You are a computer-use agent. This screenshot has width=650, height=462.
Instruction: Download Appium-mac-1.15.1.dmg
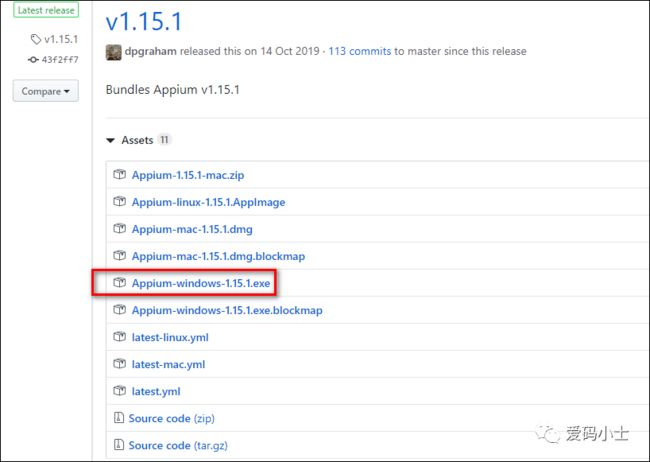[192, 229]
